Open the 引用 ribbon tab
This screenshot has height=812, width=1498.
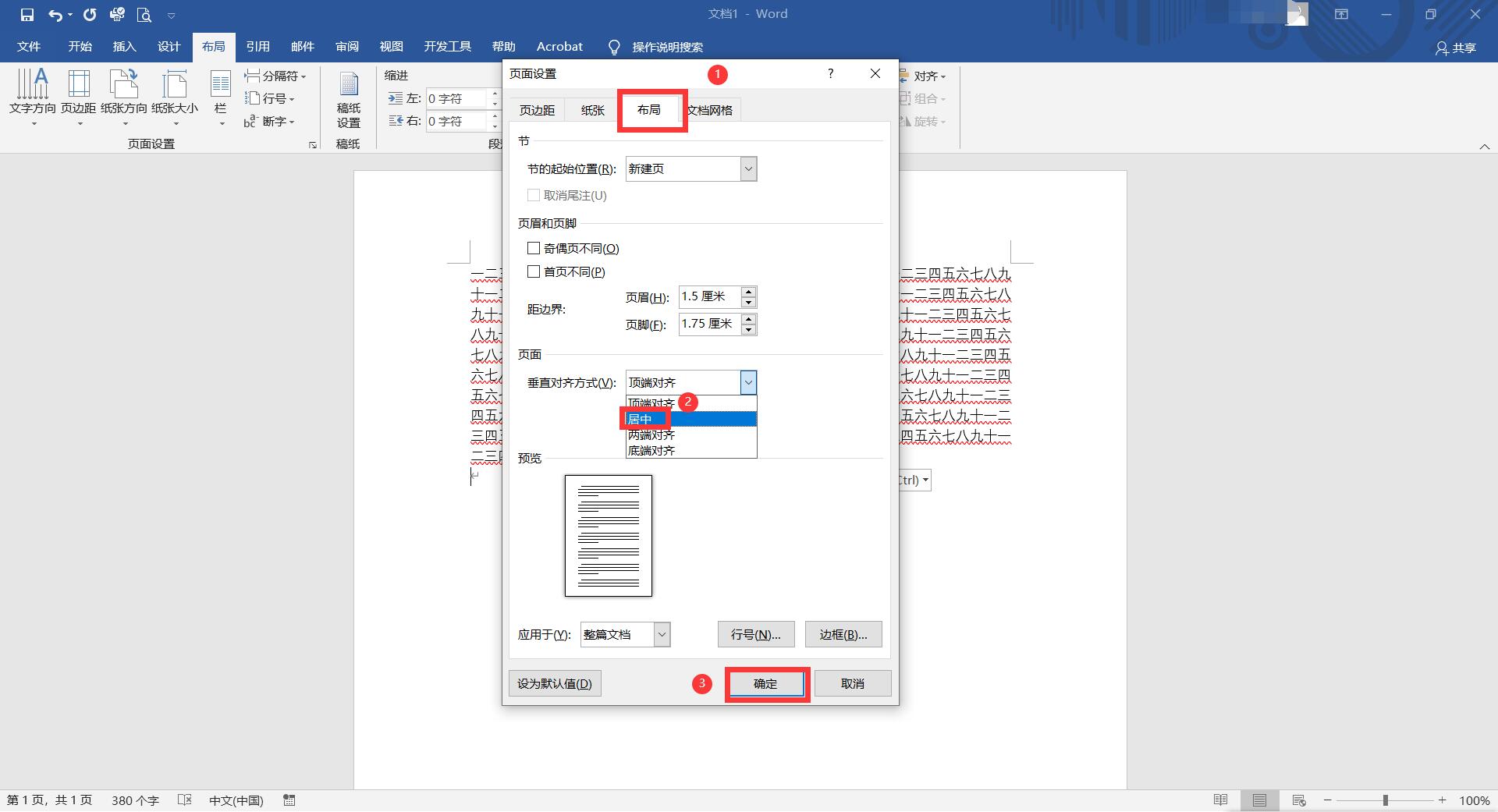coord(257,47)
